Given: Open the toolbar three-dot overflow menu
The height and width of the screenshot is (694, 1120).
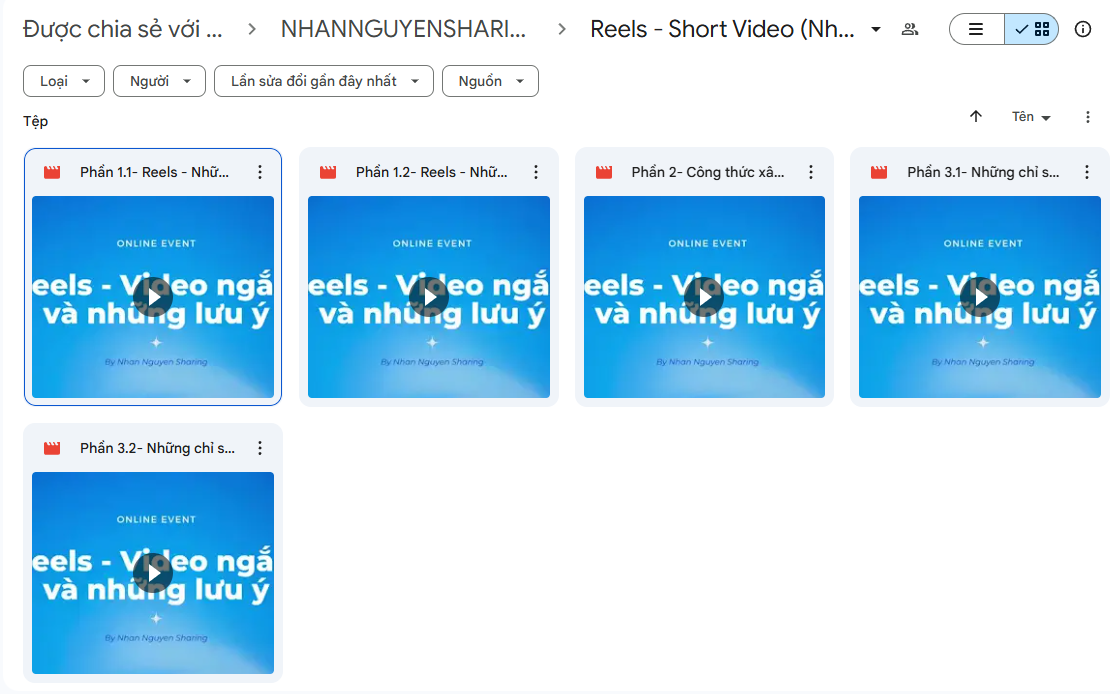Looking at the screenshot, I should coord(1088,117).
